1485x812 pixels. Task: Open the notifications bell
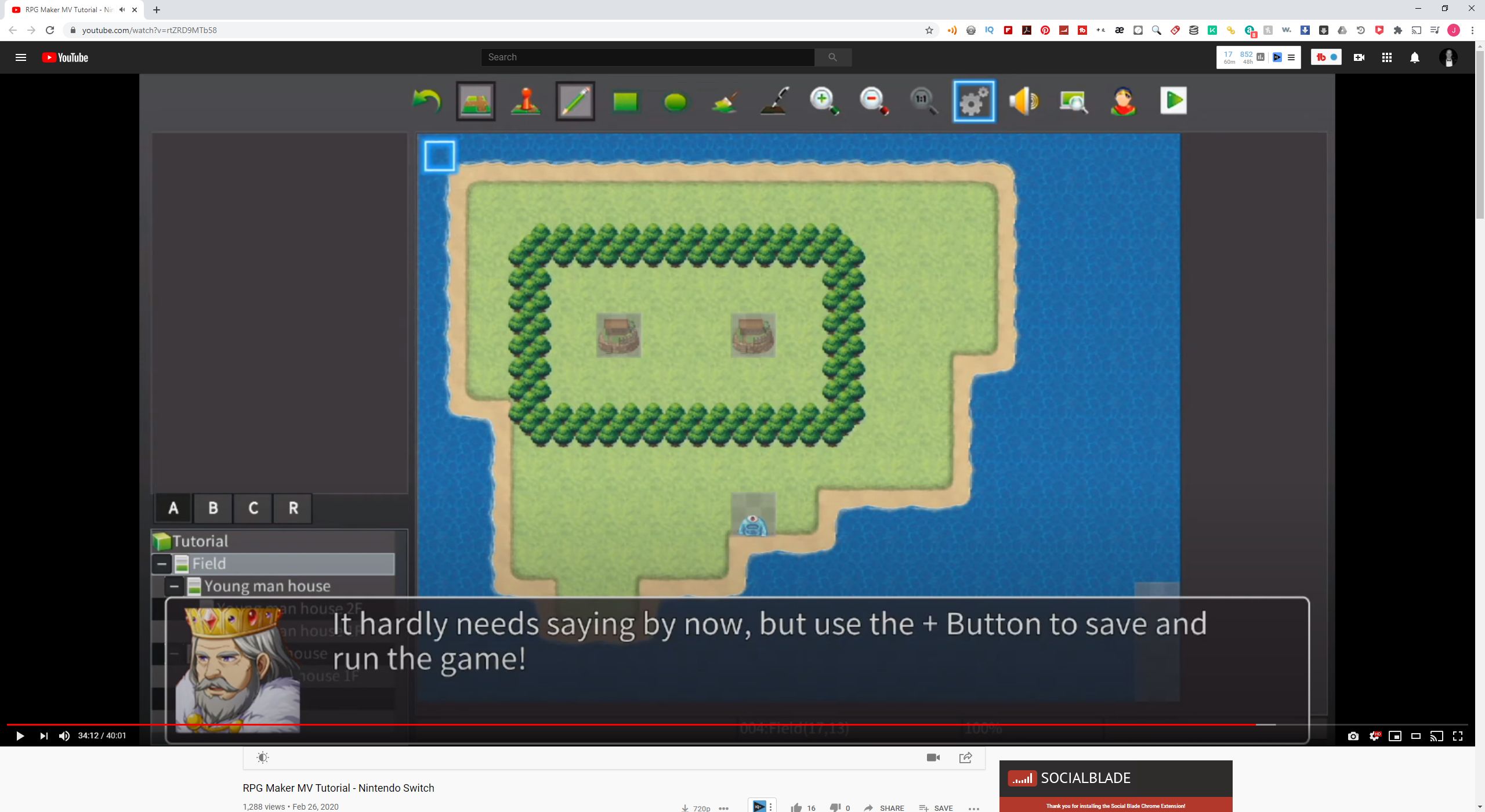(x=1415, y=57)
